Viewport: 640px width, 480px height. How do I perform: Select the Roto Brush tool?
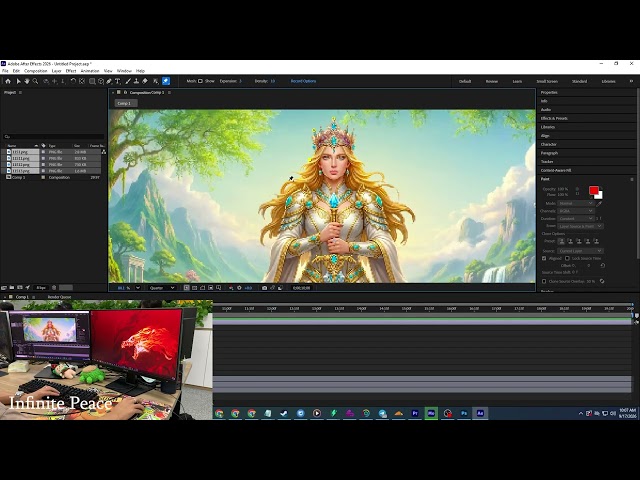tap(156, 81)
